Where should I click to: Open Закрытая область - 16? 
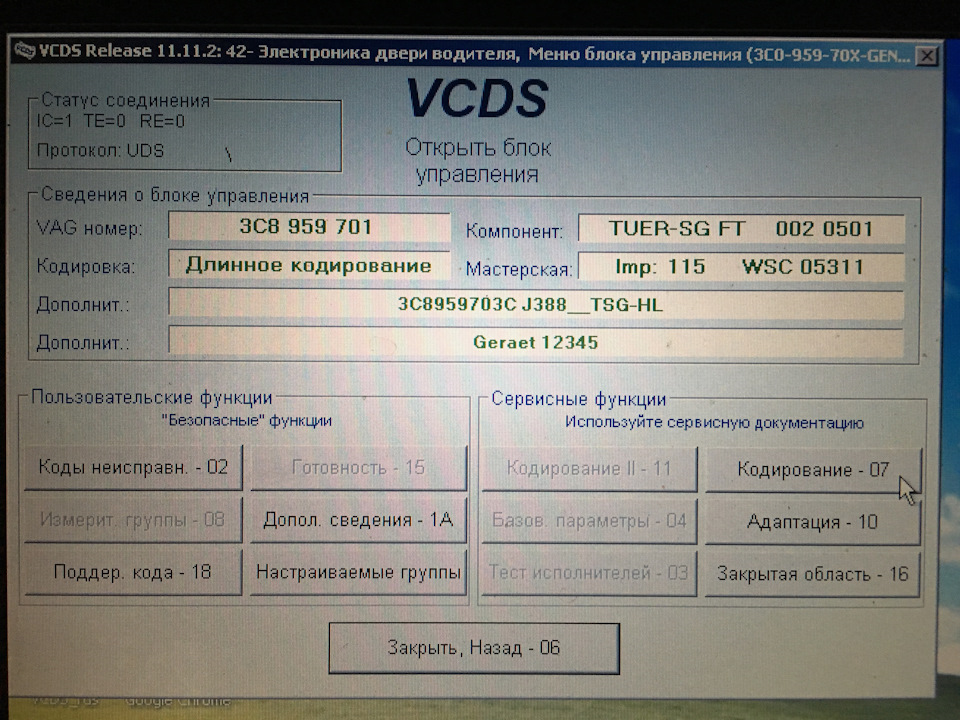(x=813, y=574)
